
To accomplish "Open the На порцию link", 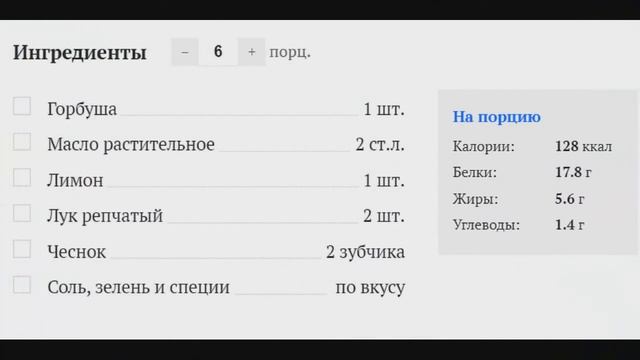I will pyautogui.click(x=497, y=117).
